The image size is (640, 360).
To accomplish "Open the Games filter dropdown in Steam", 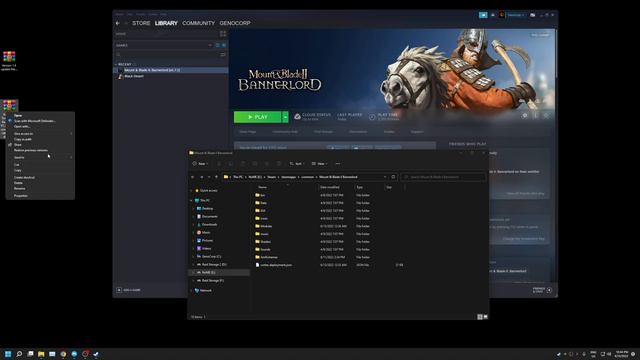I will click(x=210, y=45).
